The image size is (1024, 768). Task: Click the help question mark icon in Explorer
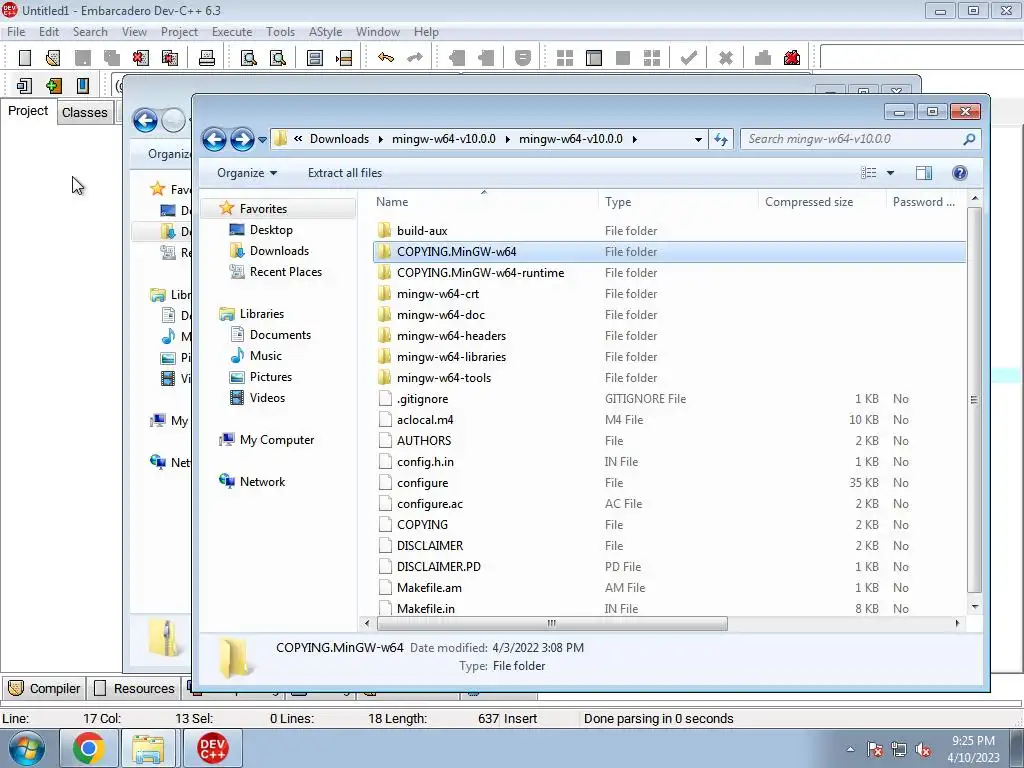(959, 172)
